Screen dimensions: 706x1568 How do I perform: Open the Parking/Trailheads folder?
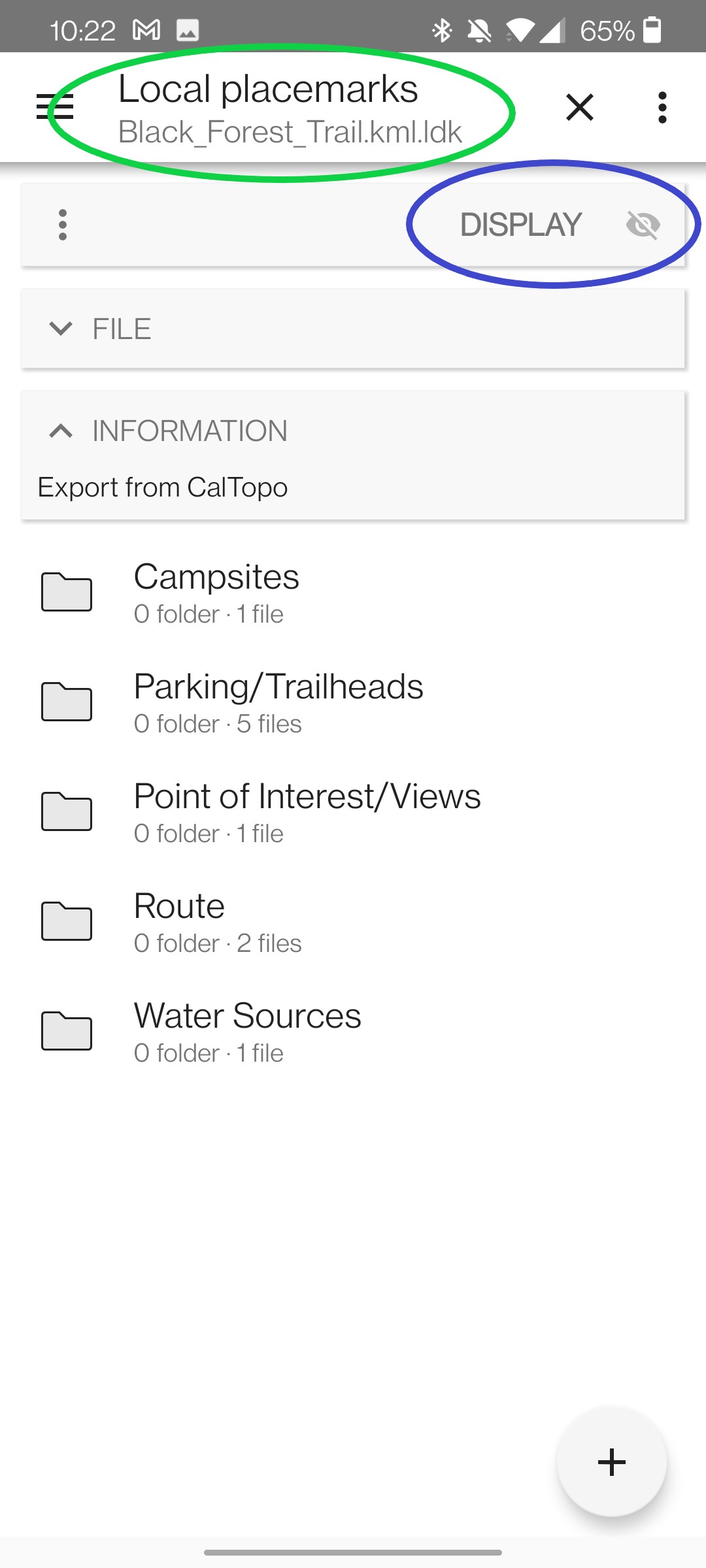(278, 702)
